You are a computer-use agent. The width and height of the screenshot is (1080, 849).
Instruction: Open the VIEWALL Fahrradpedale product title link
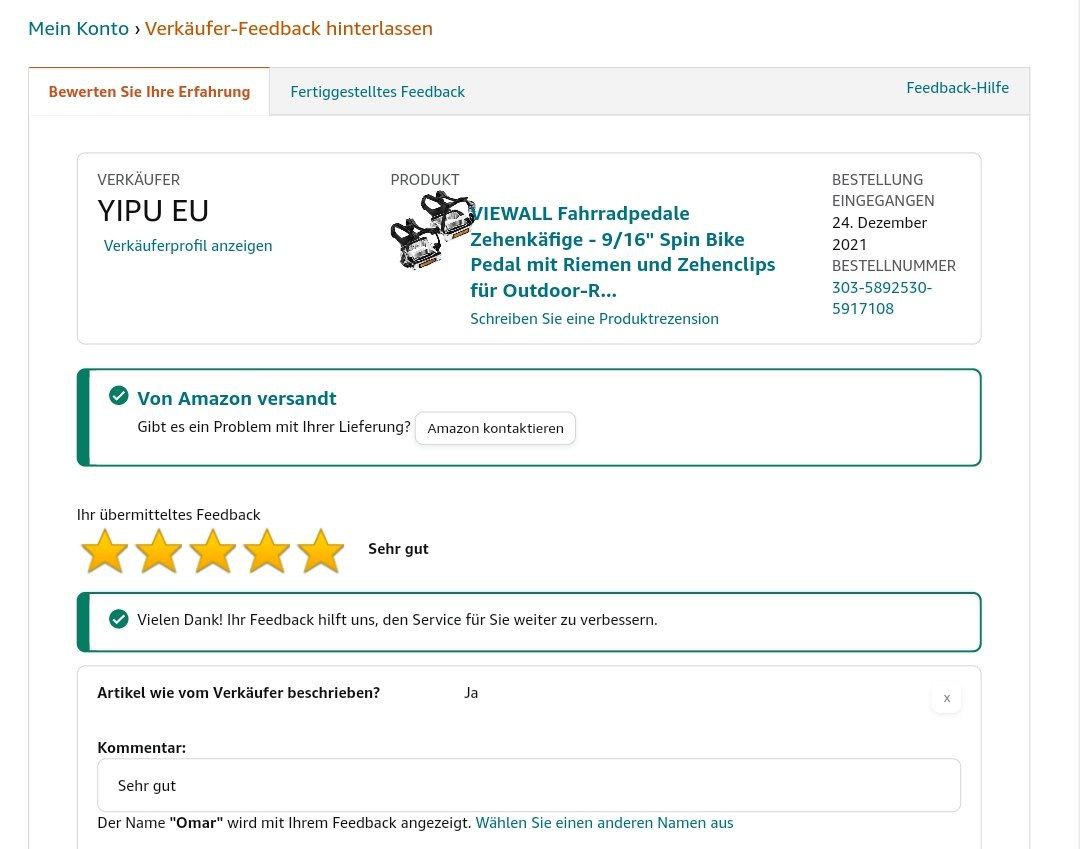click(622, 252)
